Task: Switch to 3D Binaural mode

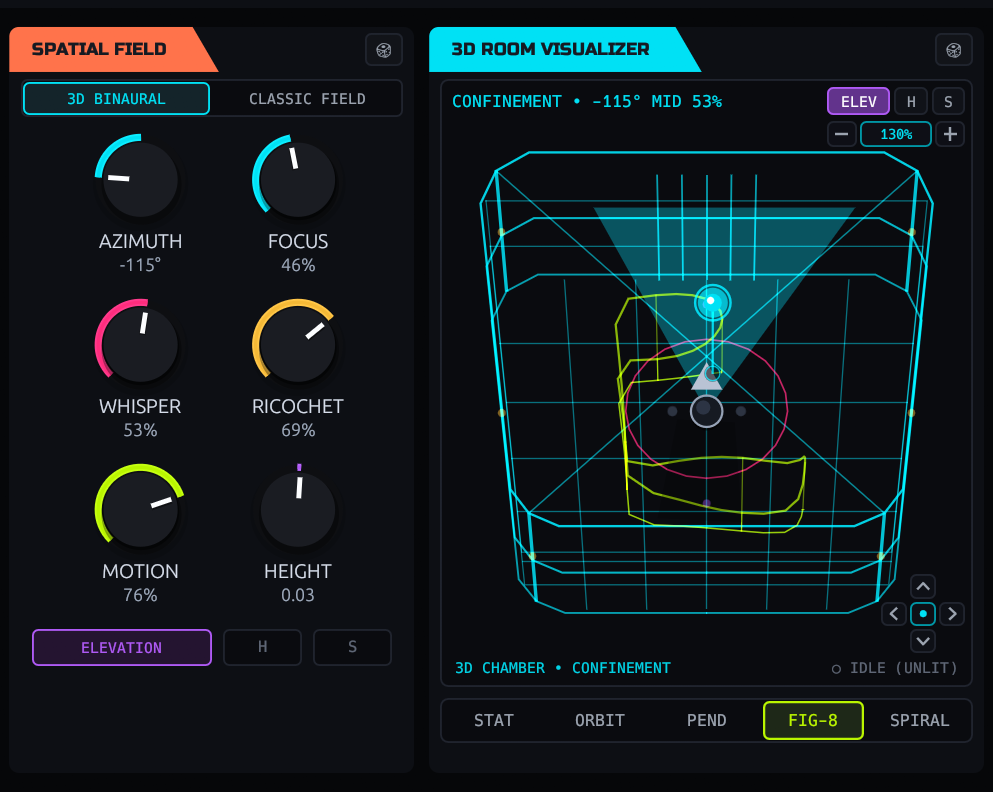Action: coord(117,99)
